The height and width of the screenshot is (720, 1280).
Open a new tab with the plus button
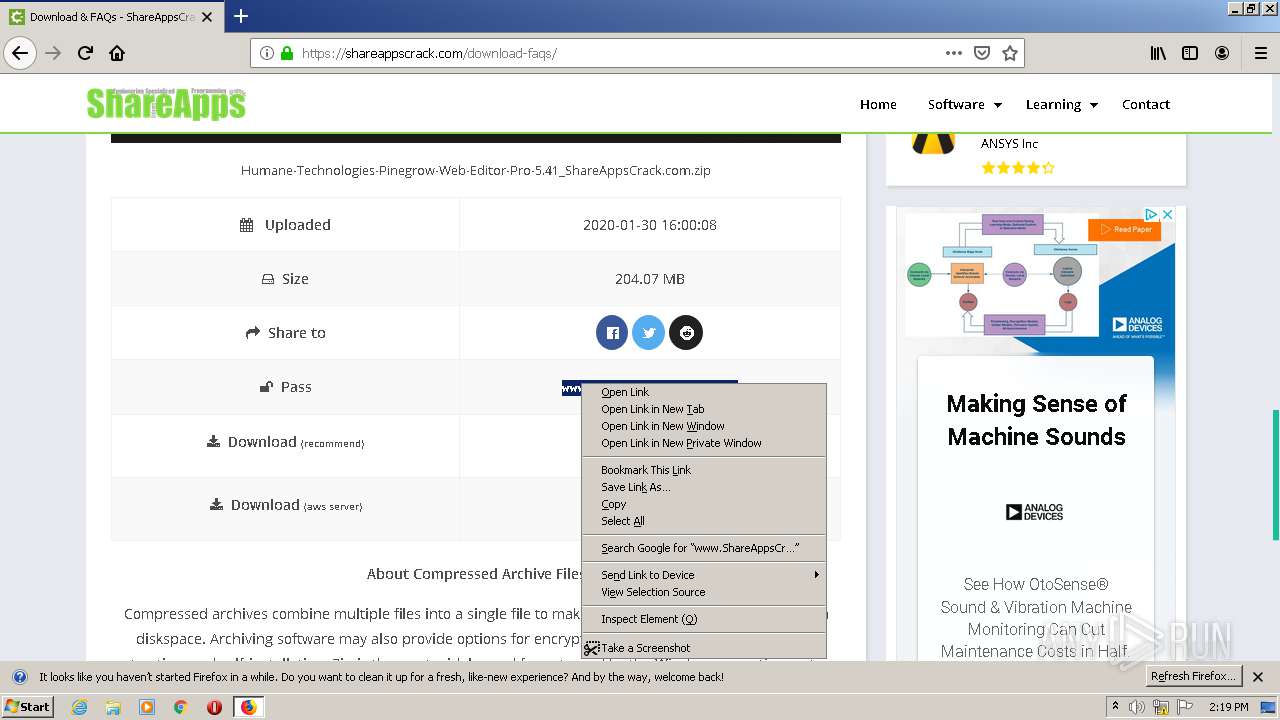(241, 16)
